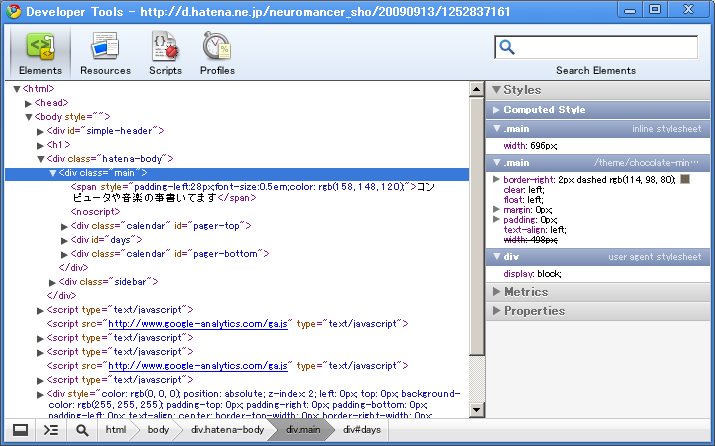Expand the head node
This screenshot has height=446, width=715.
28,103
